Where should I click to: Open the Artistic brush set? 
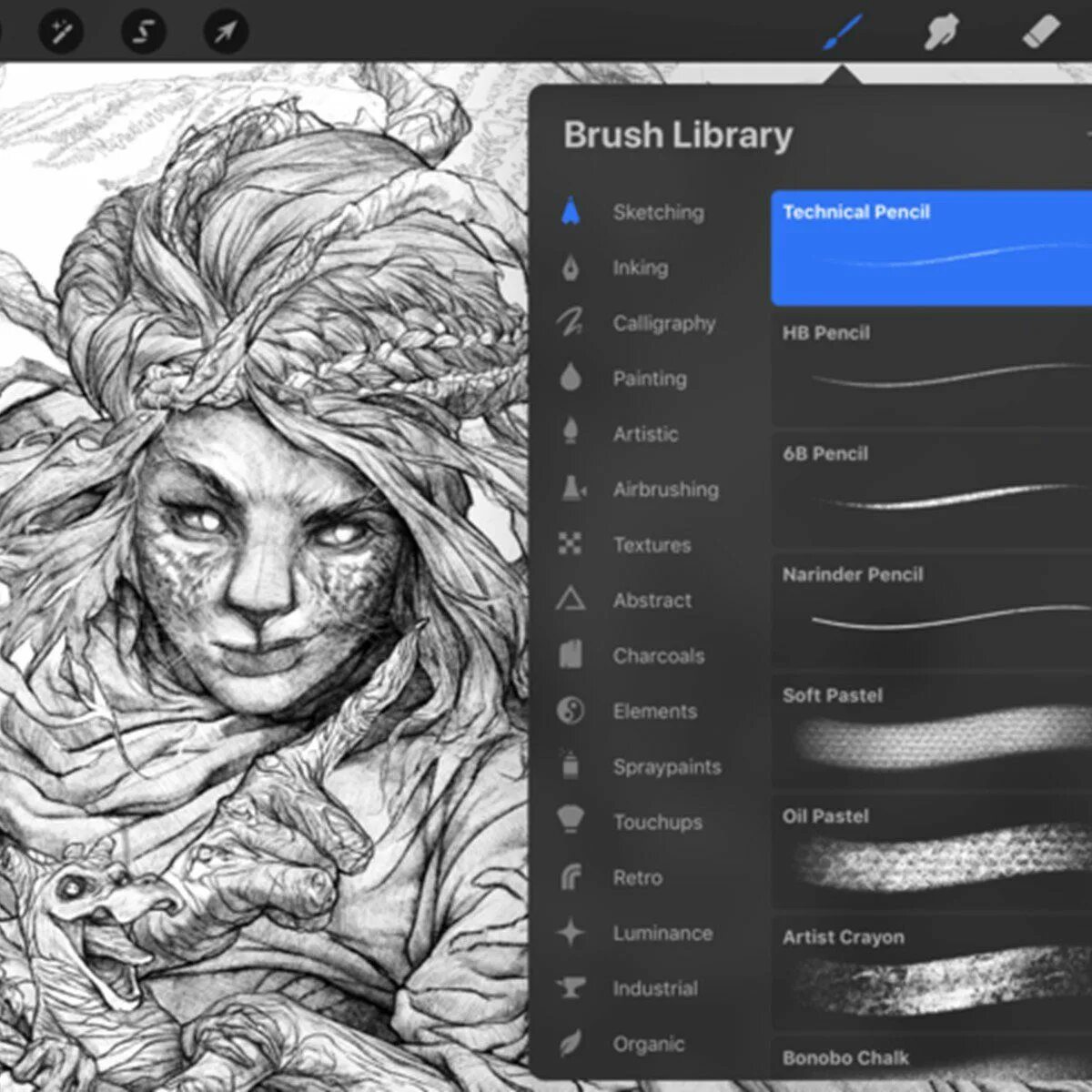click(x=645, y=434)
